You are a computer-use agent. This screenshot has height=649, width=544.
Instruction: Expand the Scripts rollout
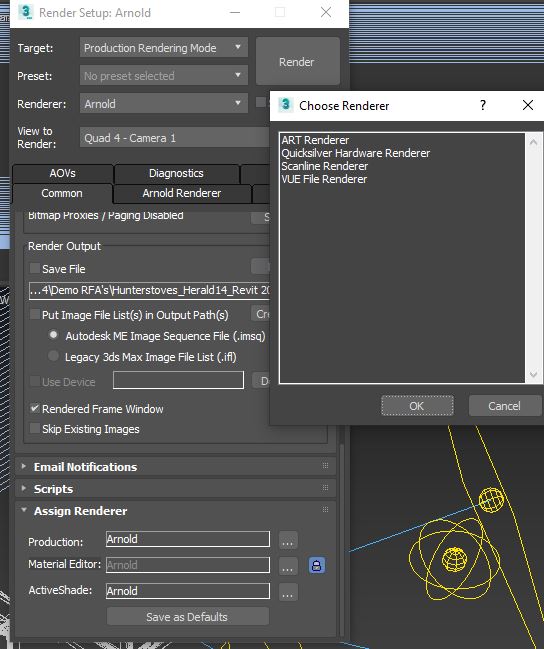click(24, 488)
